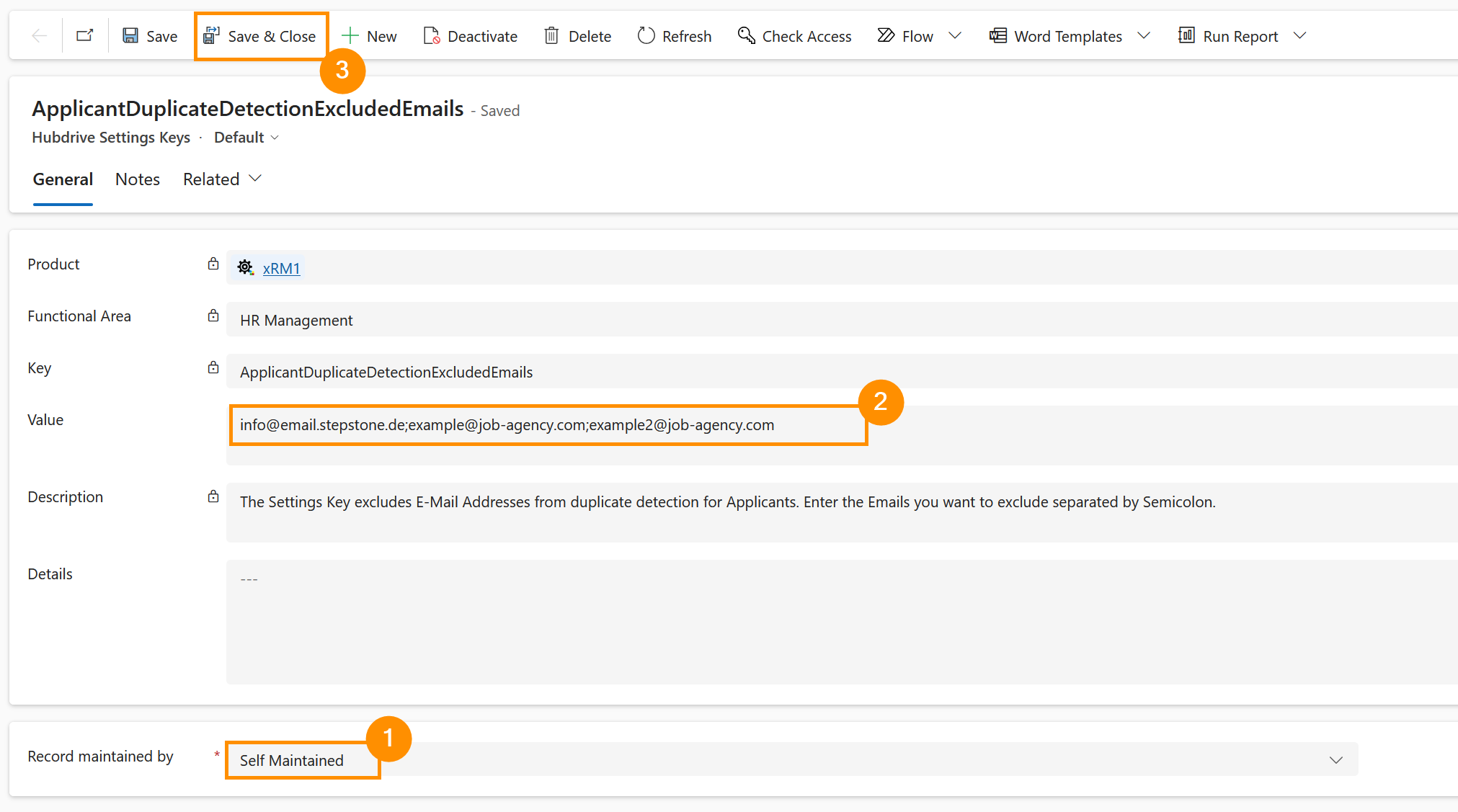Click the back arrow icon
This screenshot has width=1458, height=812.
coord(40,36)
